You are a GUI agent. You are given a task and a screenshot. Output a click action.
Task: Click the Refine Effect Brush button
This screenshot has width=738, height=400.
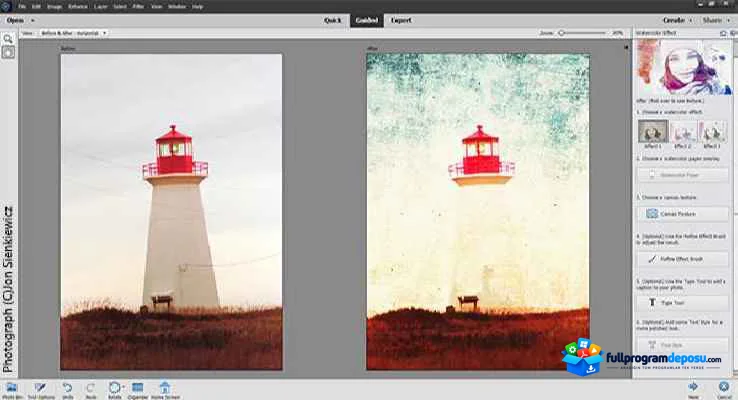[682, 259]
